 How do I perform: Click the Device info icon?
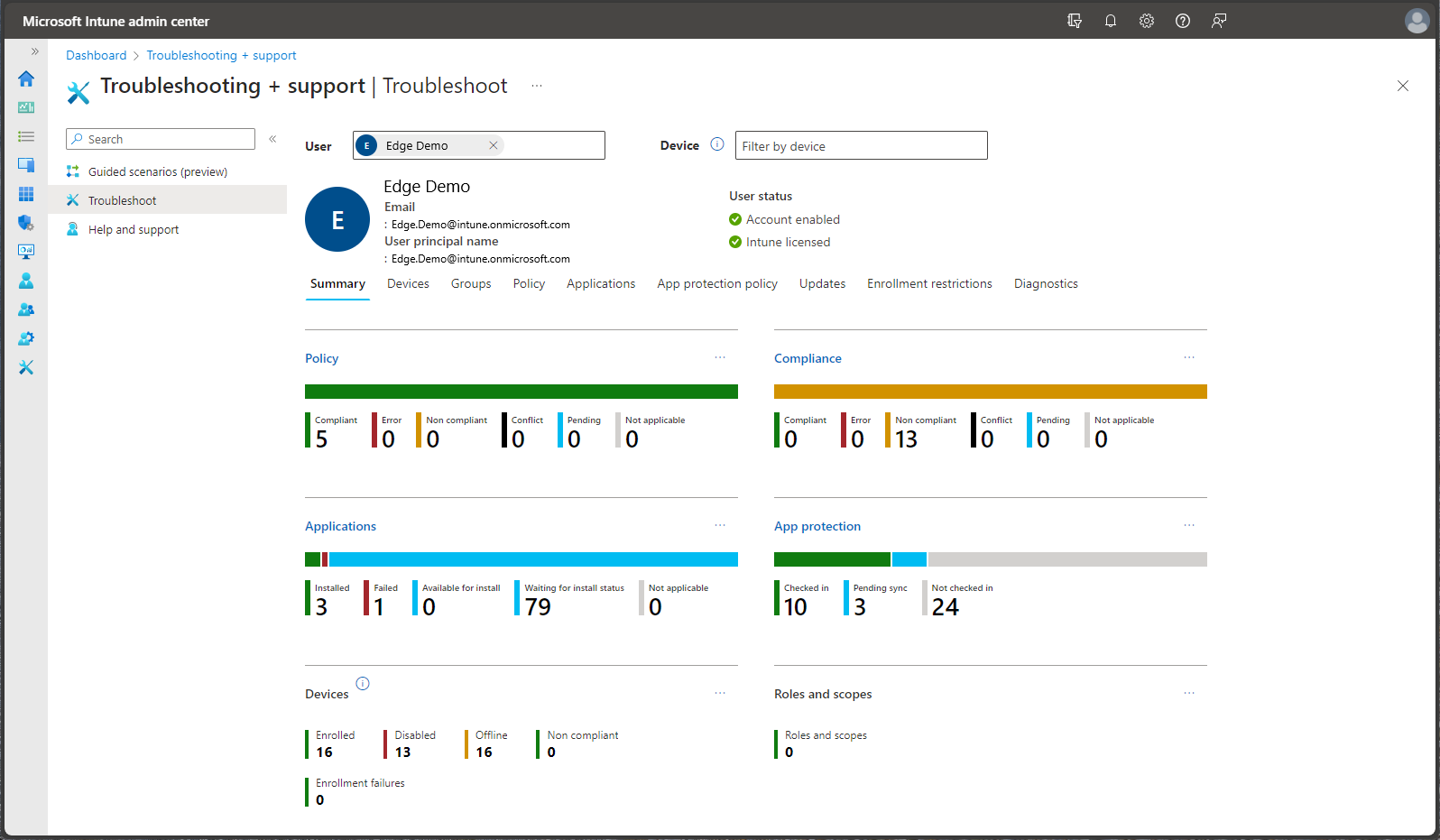coord(717,144)
